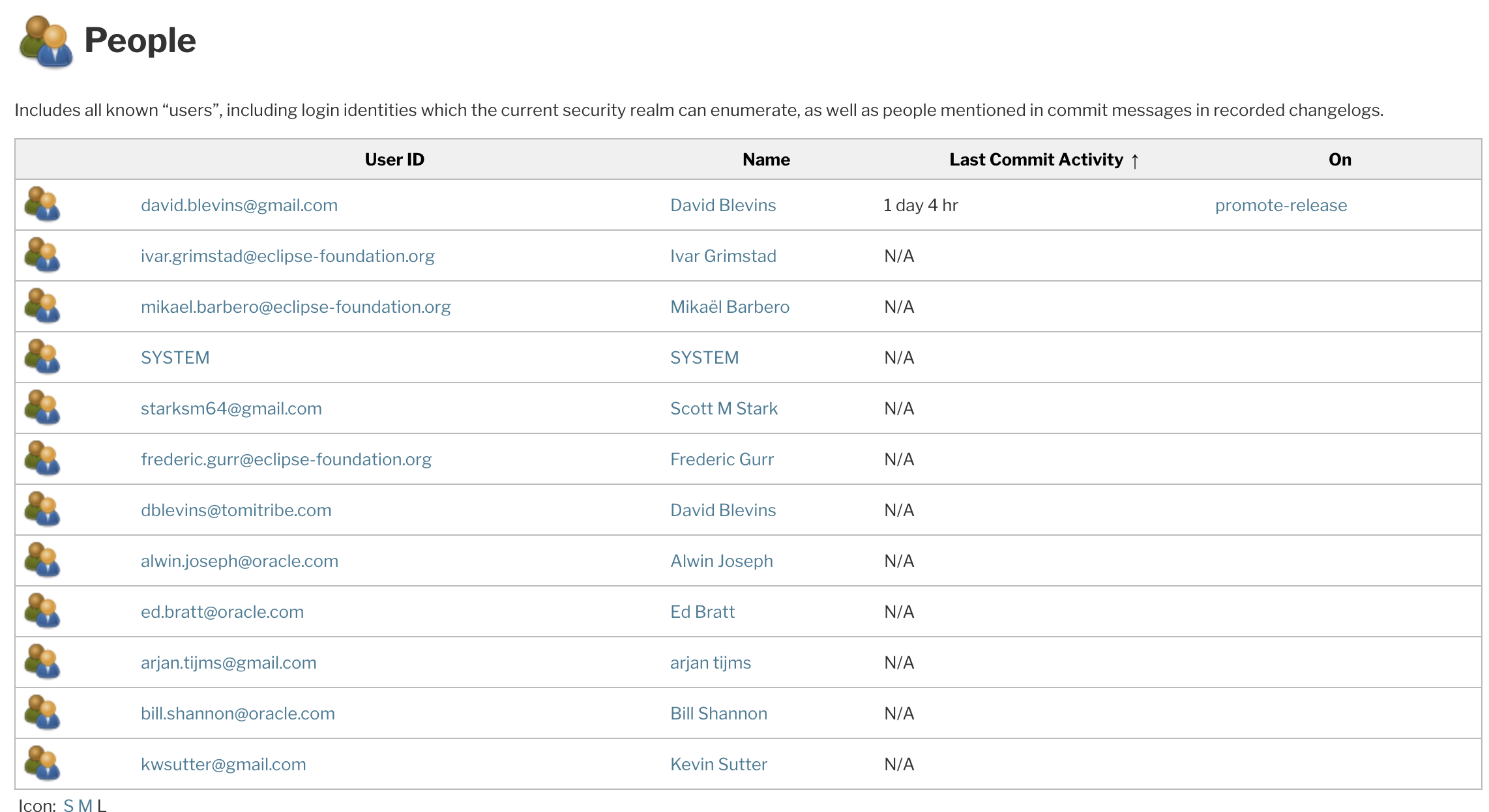Sort table by Name column header
1489x812 pixels.
766,160
